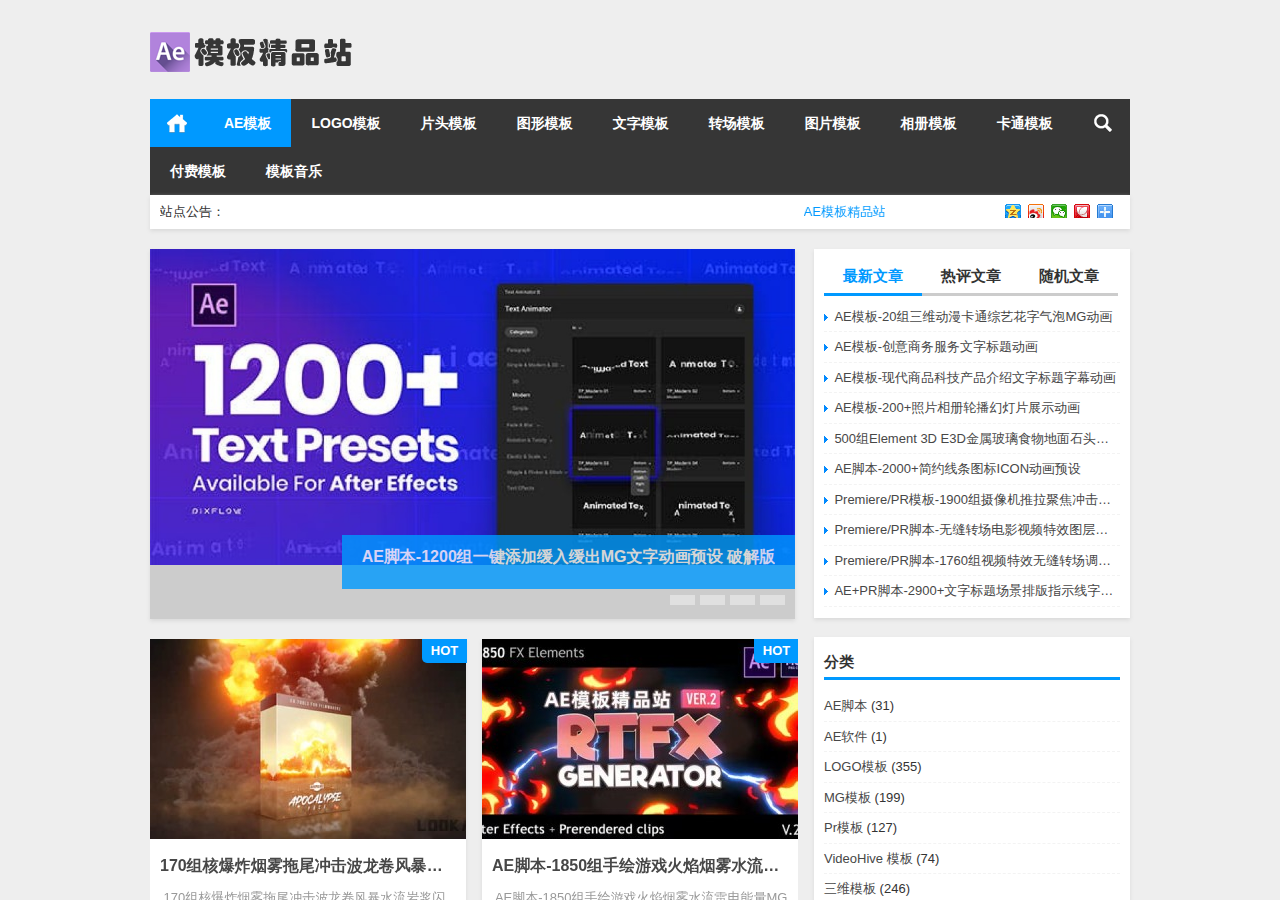Open 图形模板 from the navigation bar
The width and height of the screenshot is (1280, 900).
pyautogui.click(x=544, y=123)
